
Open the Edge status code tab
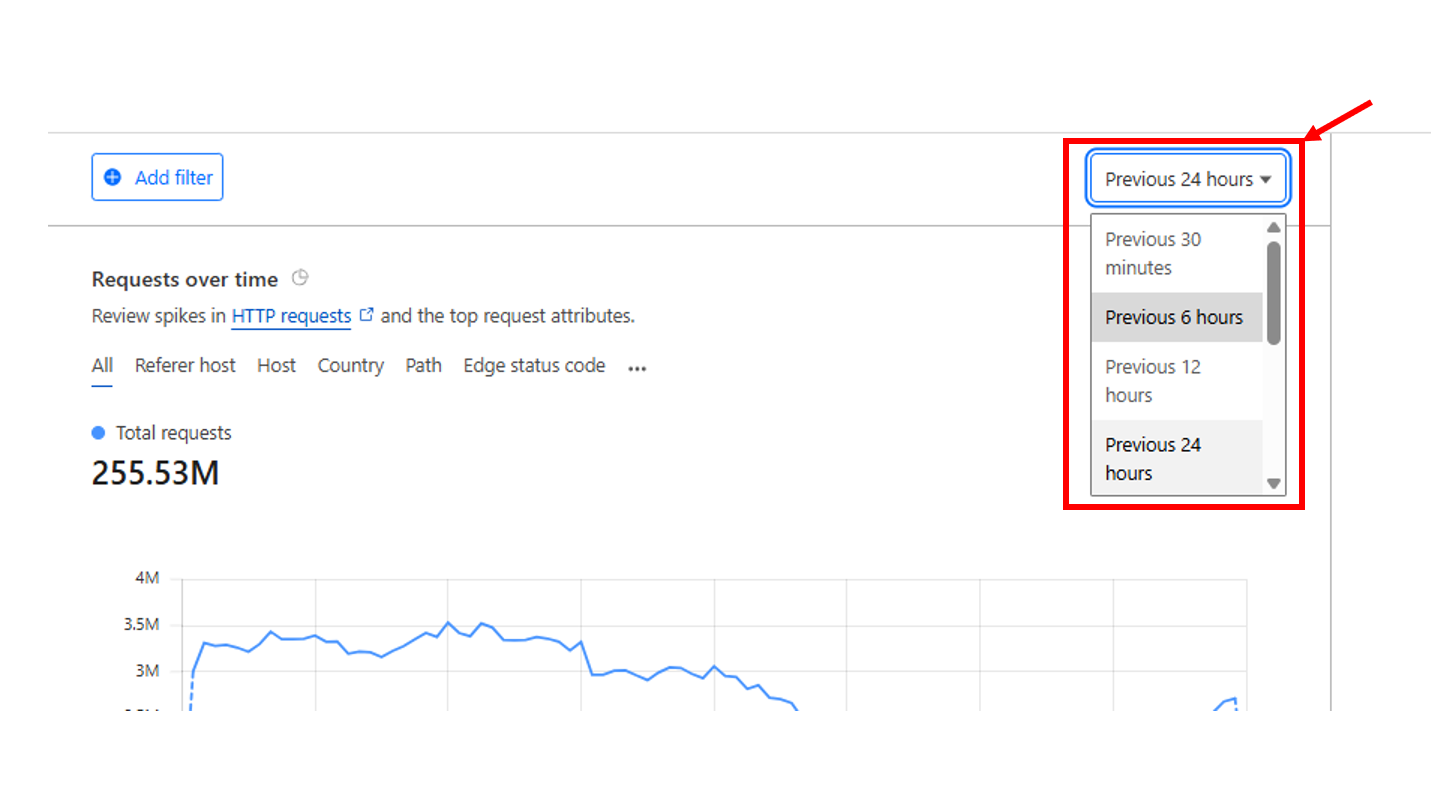(534, 366)
